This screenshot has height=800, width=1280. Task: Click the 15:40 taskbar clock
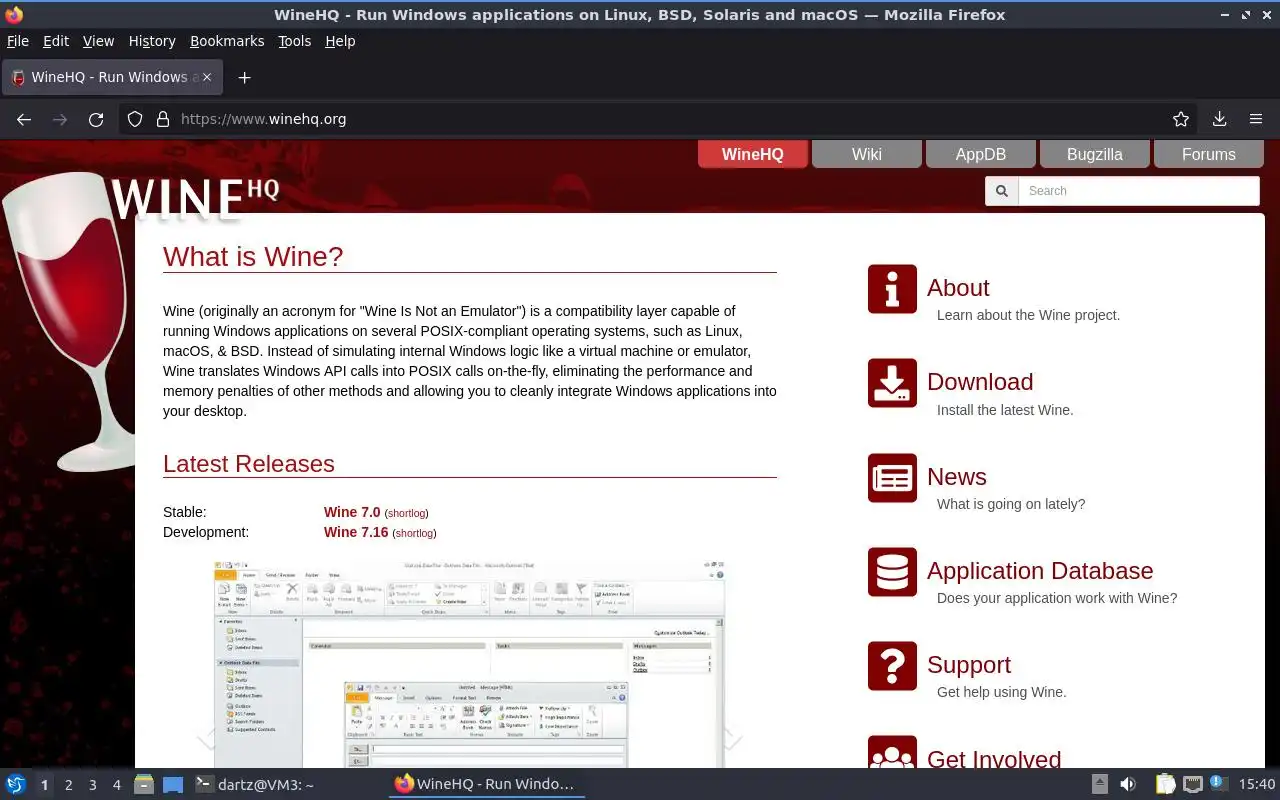click(x=1257, y=784)
